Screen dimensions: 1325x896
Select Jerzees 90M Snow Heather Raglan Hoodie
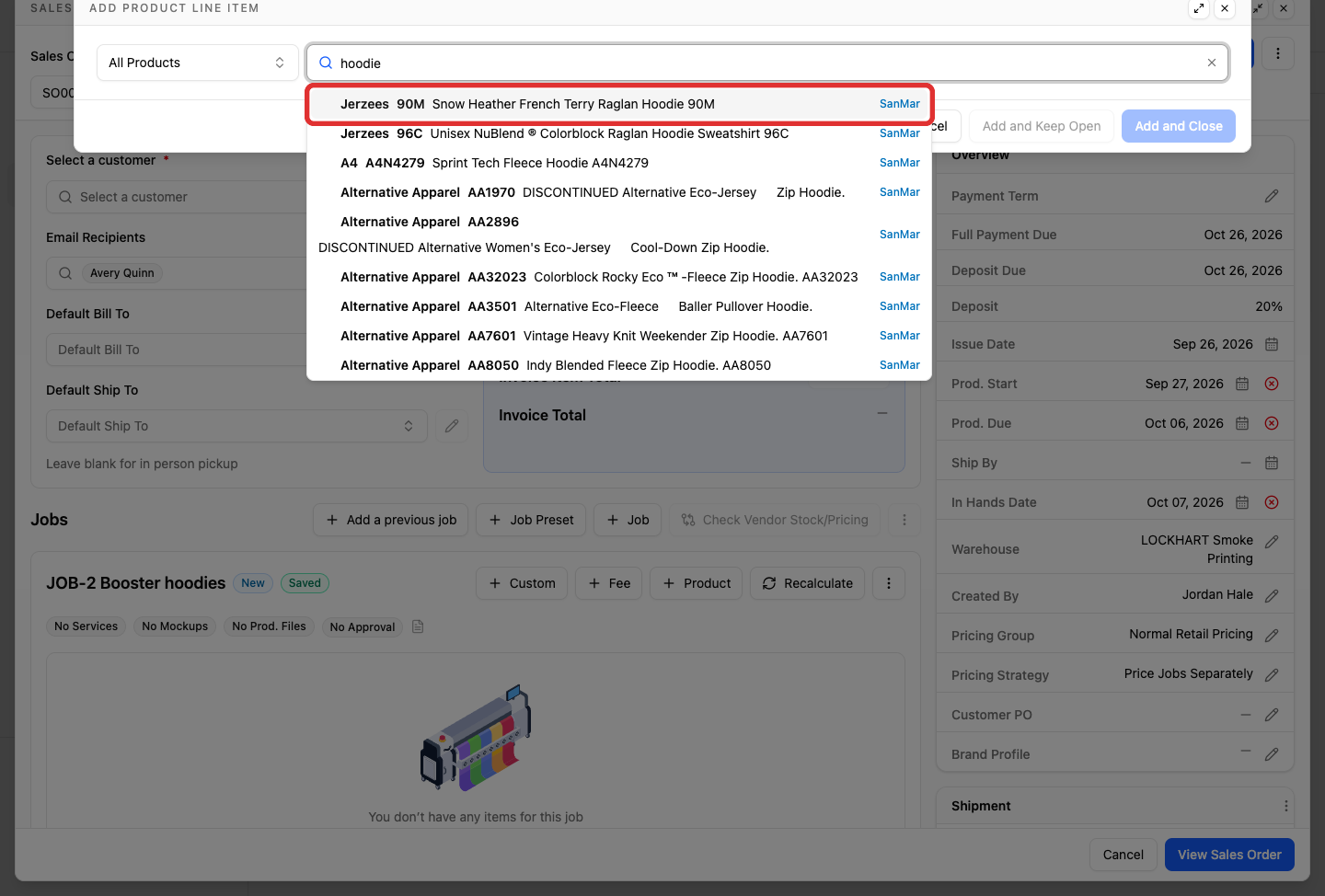(619, 104)
